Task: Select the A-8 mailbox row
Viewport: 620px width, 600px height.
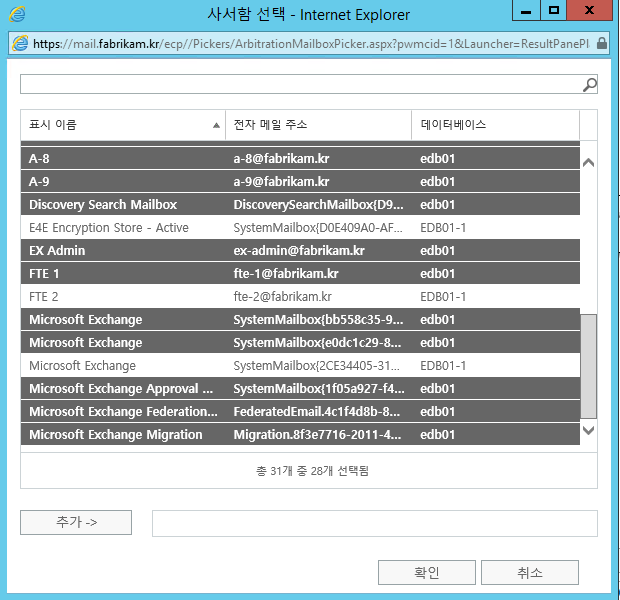Action: pos(300,159)
